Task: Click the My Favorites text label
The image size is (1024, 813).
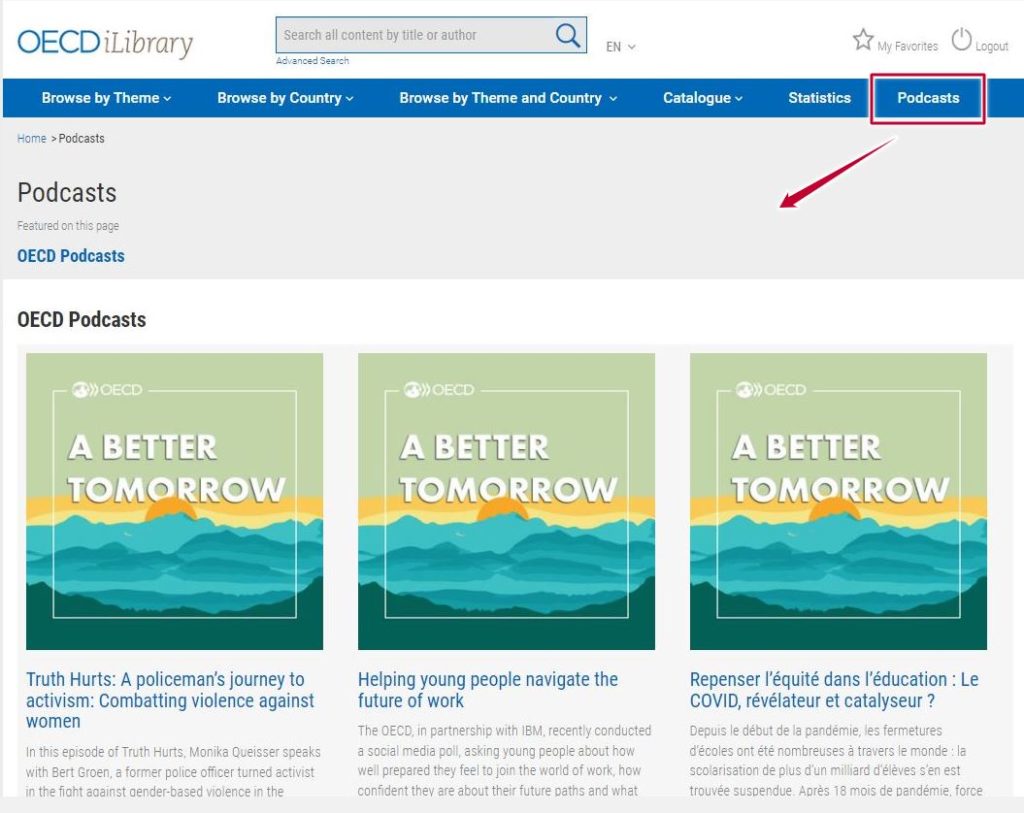Action: point(907,46)
